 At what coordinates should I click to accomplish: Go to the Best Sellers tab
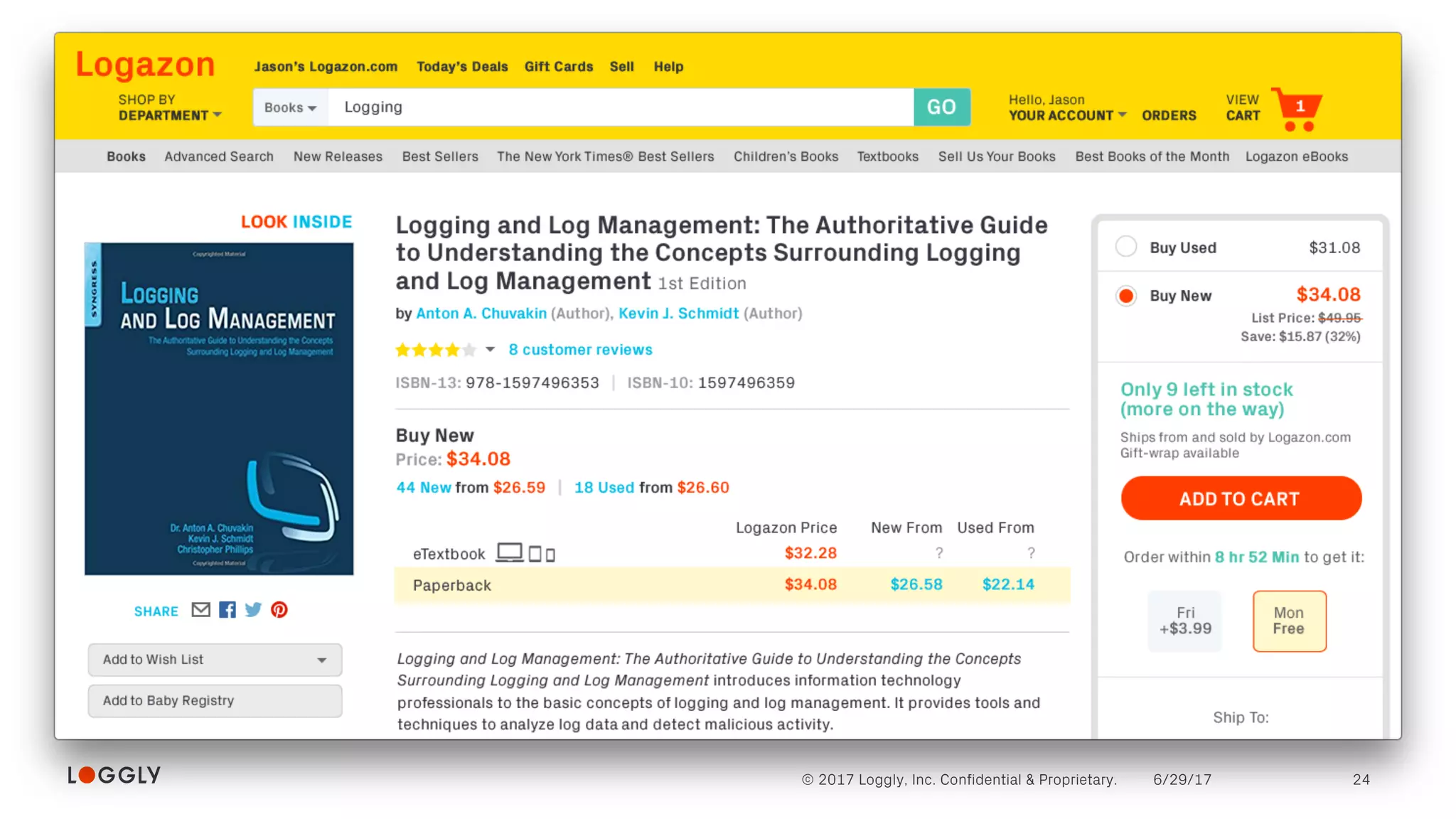[440, 156]
